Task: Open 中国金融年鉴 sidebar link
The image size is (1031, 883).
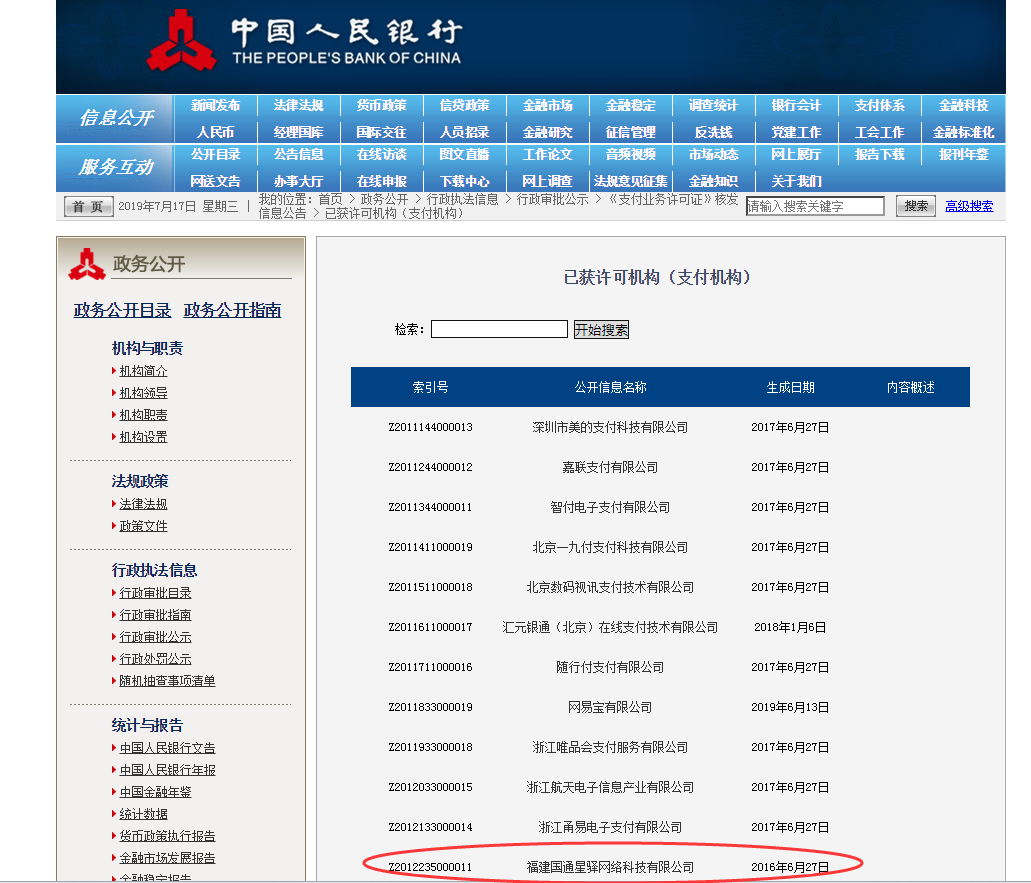Action: click(155, 792)
